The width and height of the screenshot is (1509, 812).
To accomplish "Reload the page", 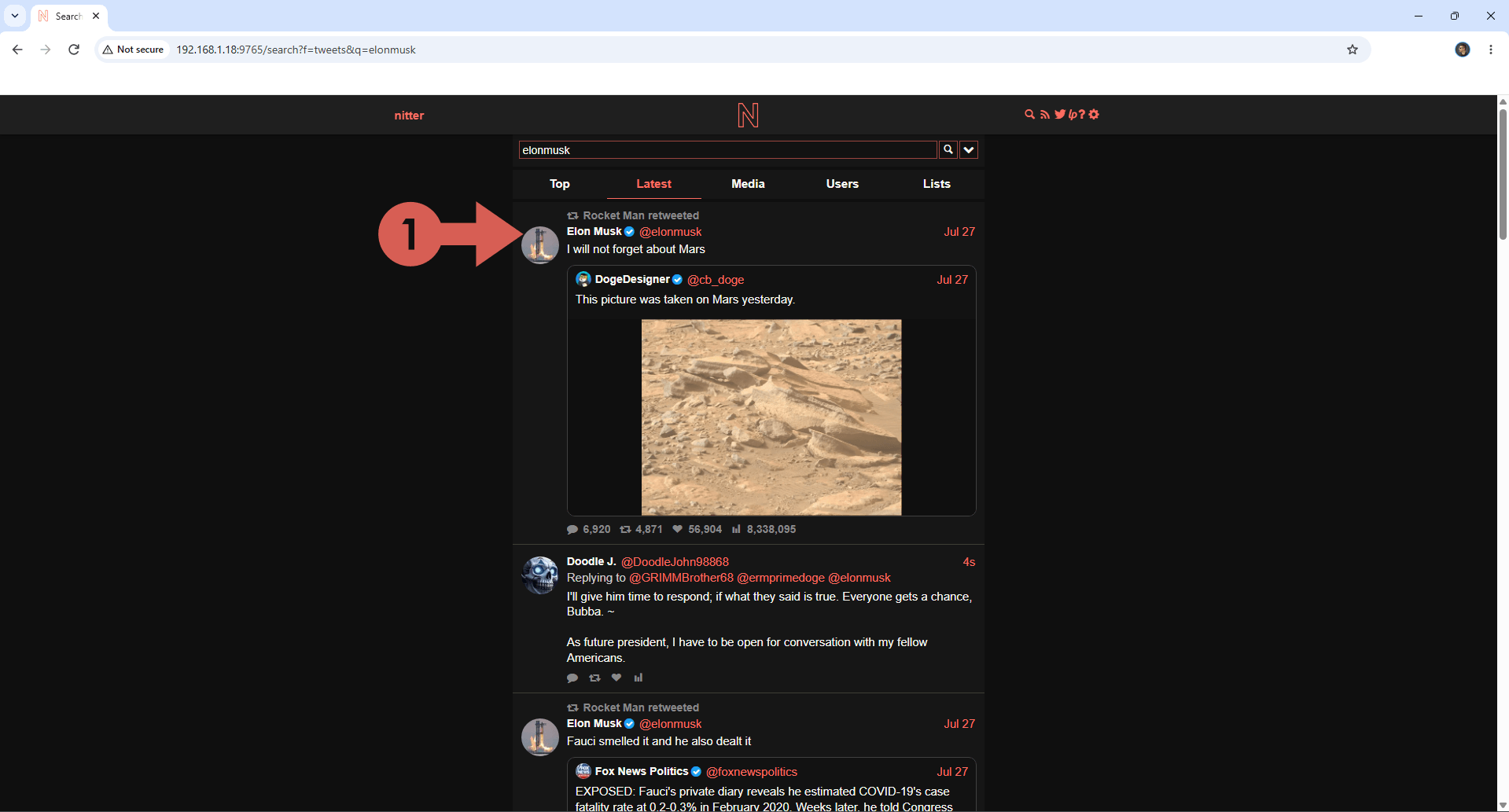I will [74, 50].
